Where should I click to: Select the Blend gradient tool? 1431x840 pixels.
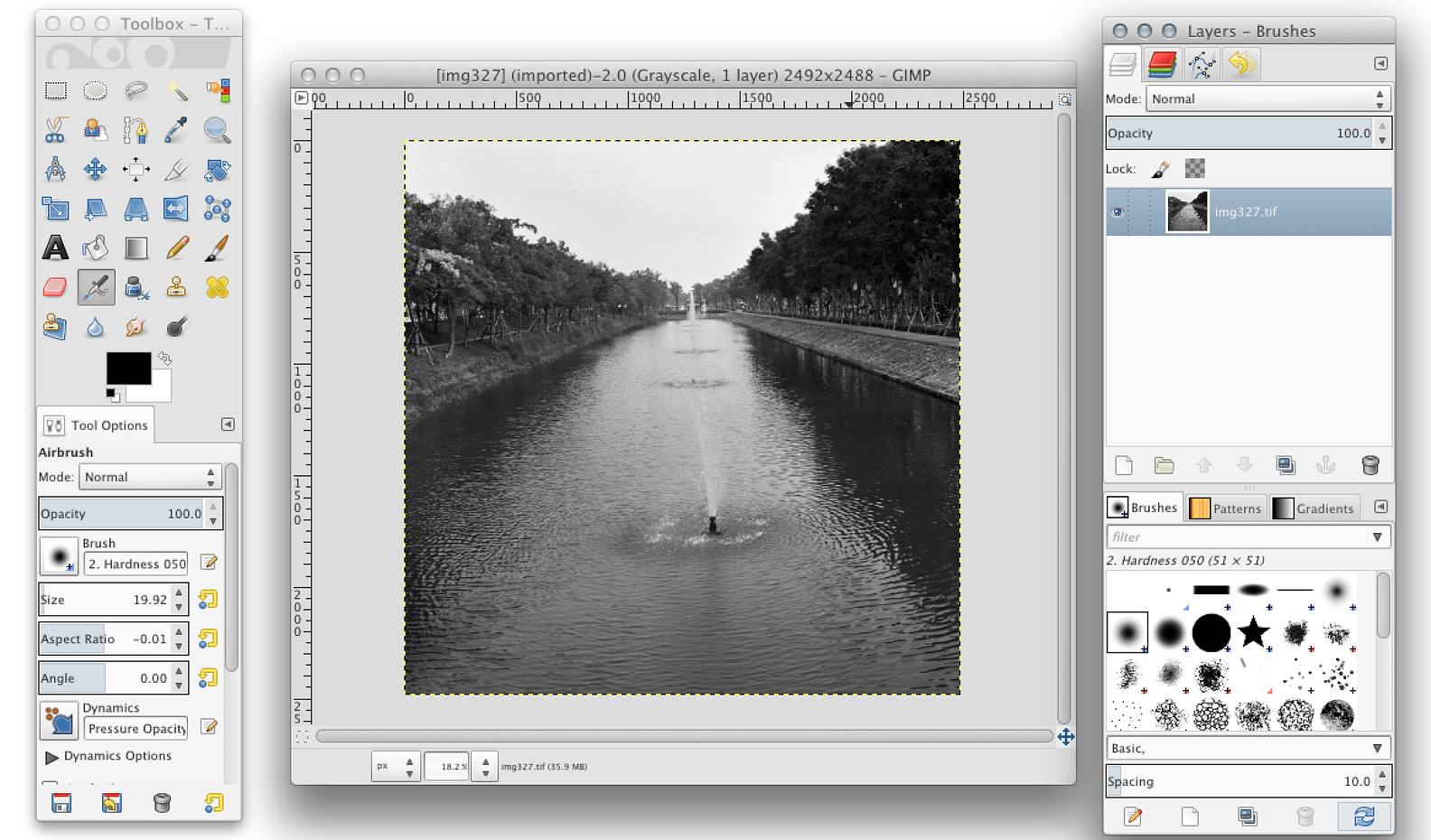(136, 247)
